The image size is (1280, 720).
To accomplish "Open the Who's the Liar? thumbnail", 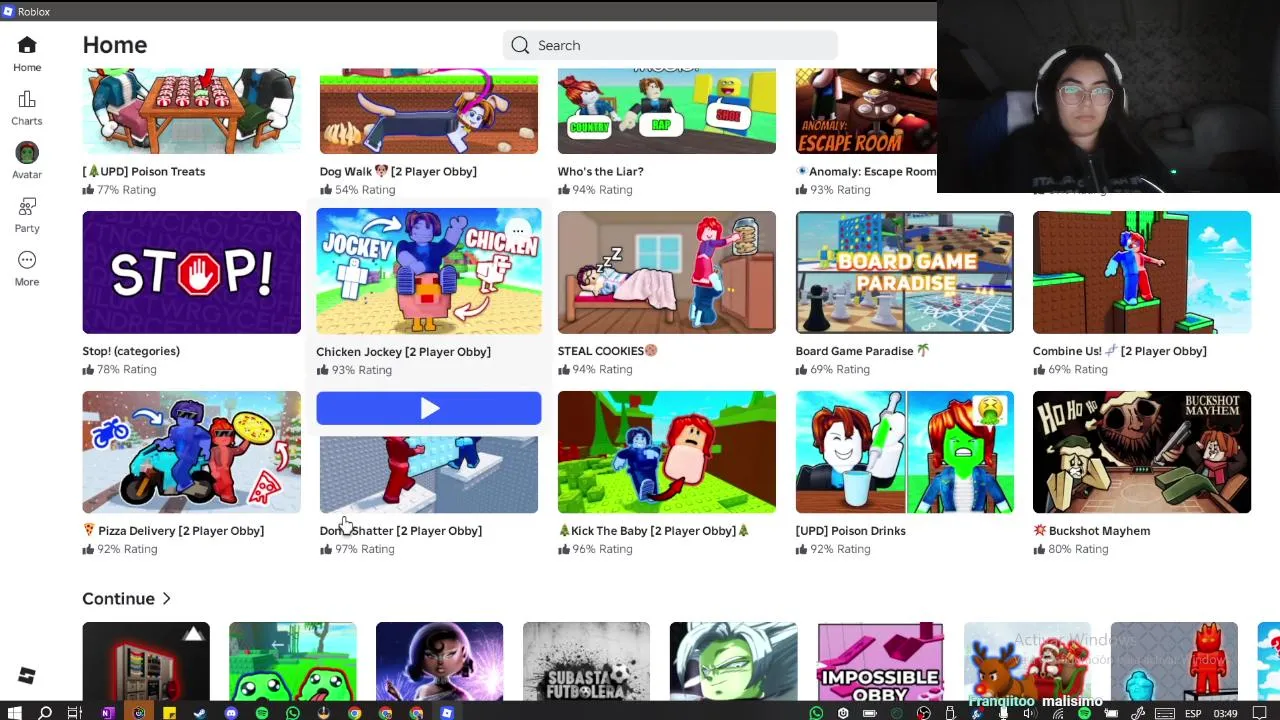I will (x=666, y=111).
